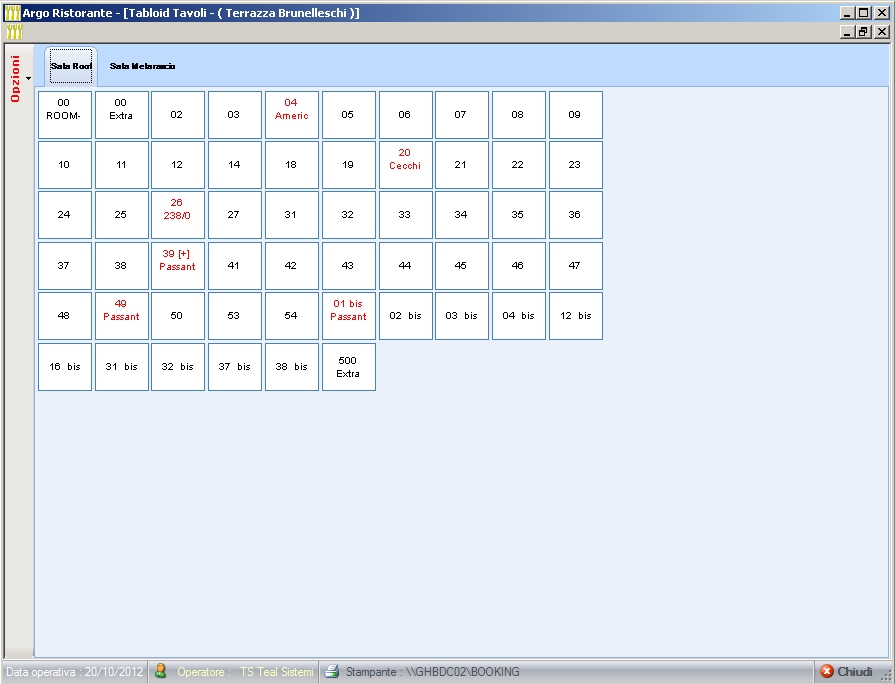This screenshot has height=684, width=895.
Task: Click the operator user icon in status bar
Action: [x=160, y=671]
